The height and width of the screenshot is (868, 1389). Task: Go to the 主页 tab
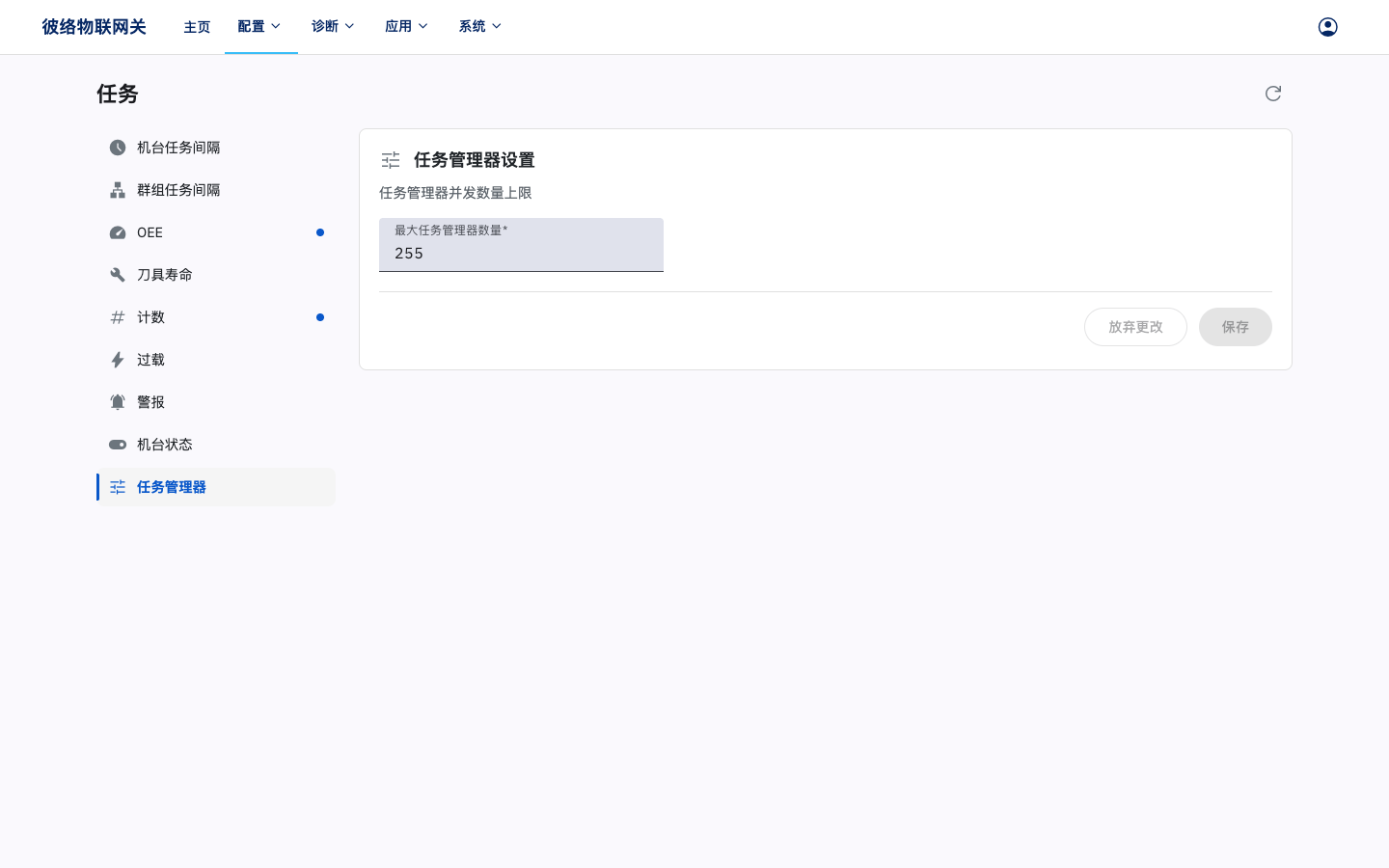(x=197, y=27)
